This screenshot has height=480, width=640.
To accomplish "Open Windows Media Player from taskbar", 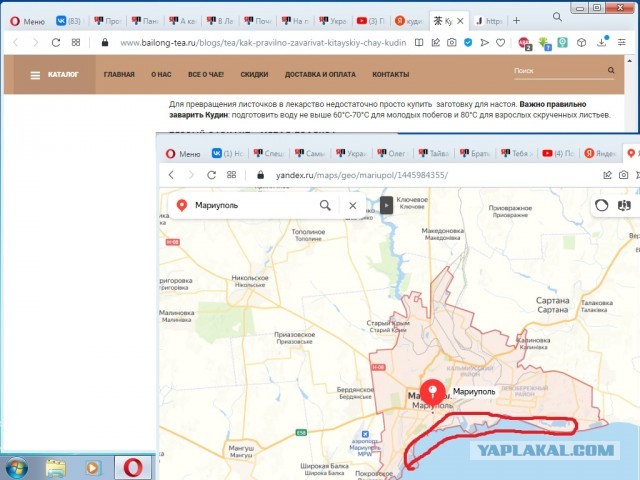I will point(93,468).
